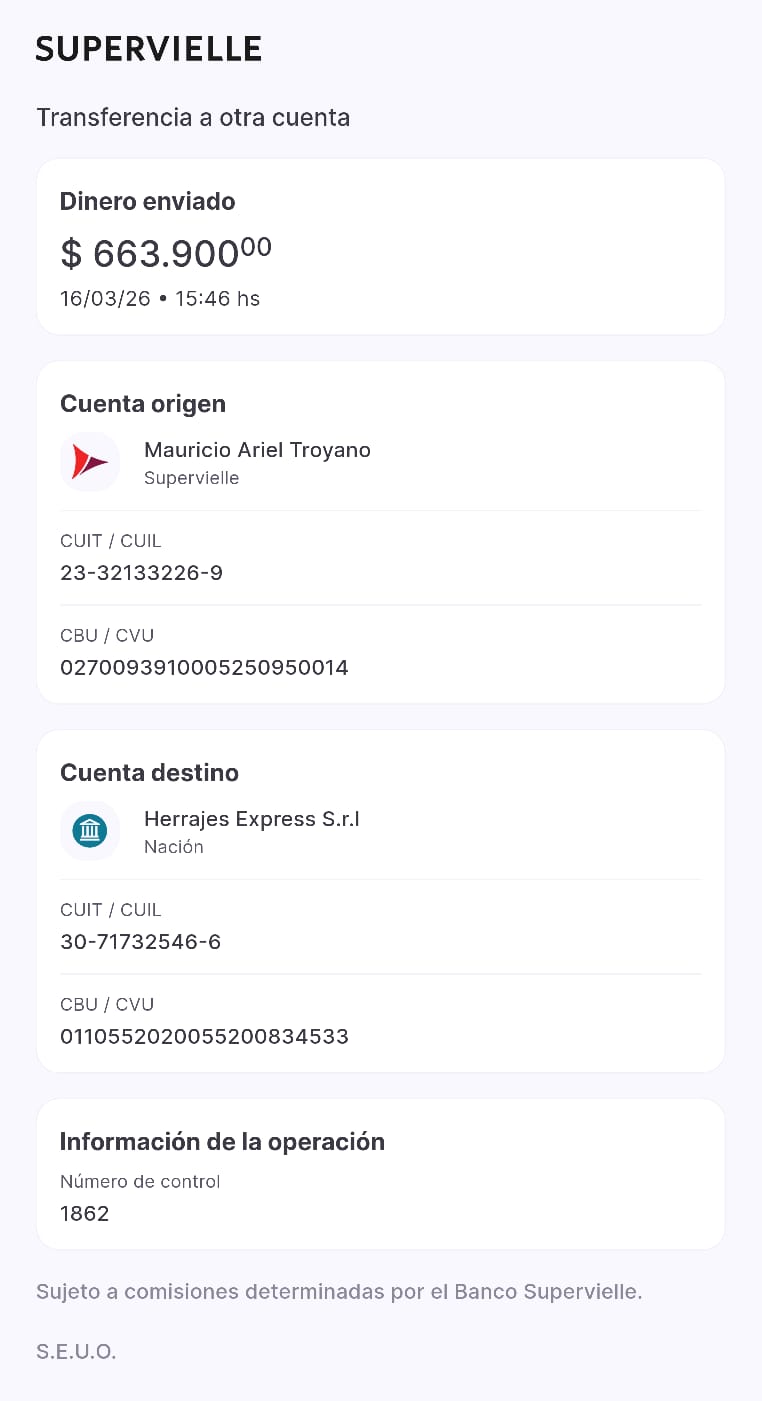
Task: Select destination CBU 0110552020055200834533
Action: (x=204, y=1036)
